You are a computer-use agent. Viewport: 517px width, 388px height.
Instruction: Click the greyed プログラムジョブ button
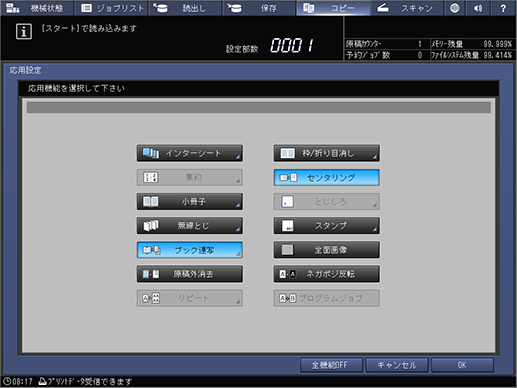tap(327, 298)
